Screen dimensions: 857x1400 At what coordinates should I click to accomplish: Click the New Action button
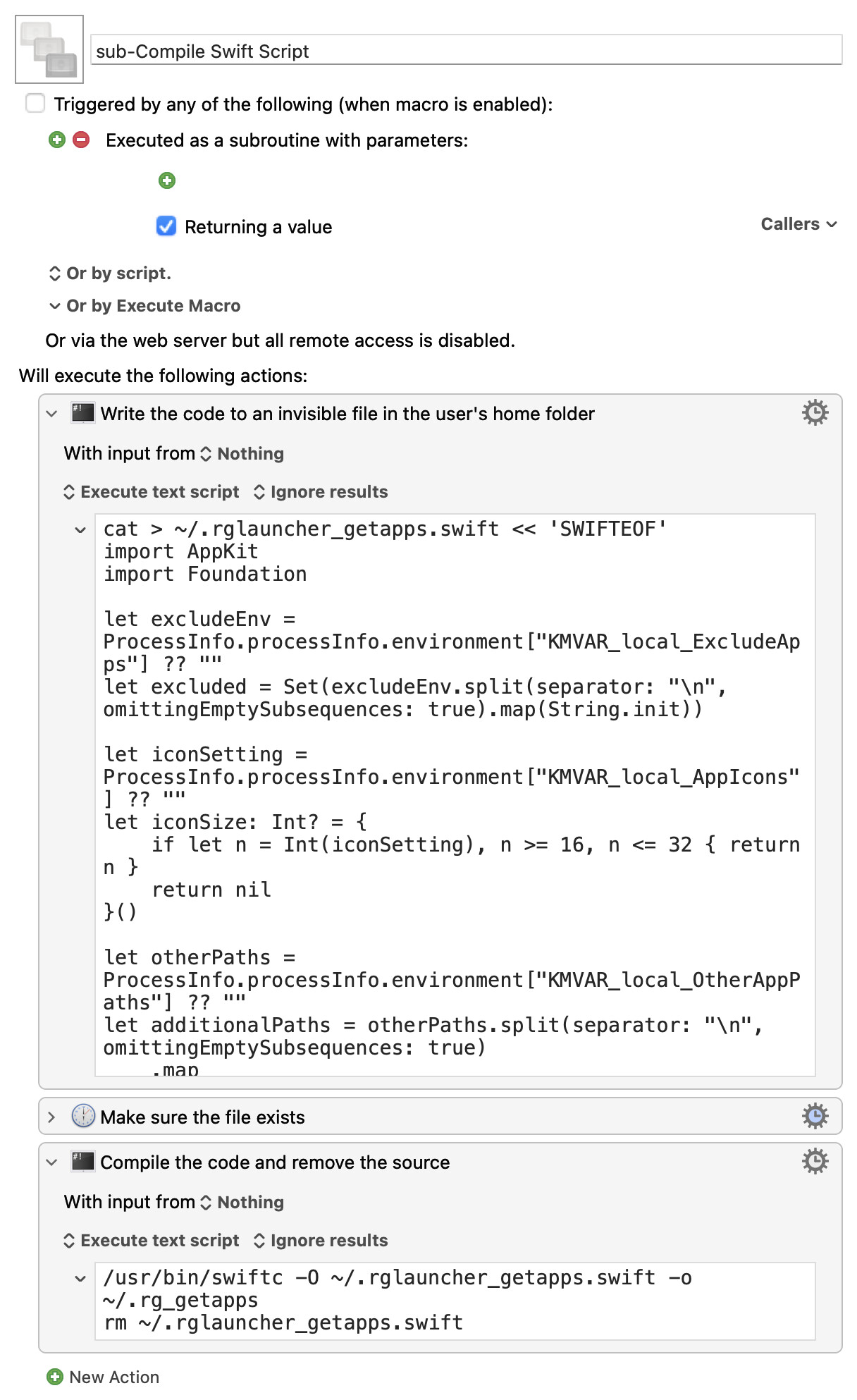[103, 1377]
